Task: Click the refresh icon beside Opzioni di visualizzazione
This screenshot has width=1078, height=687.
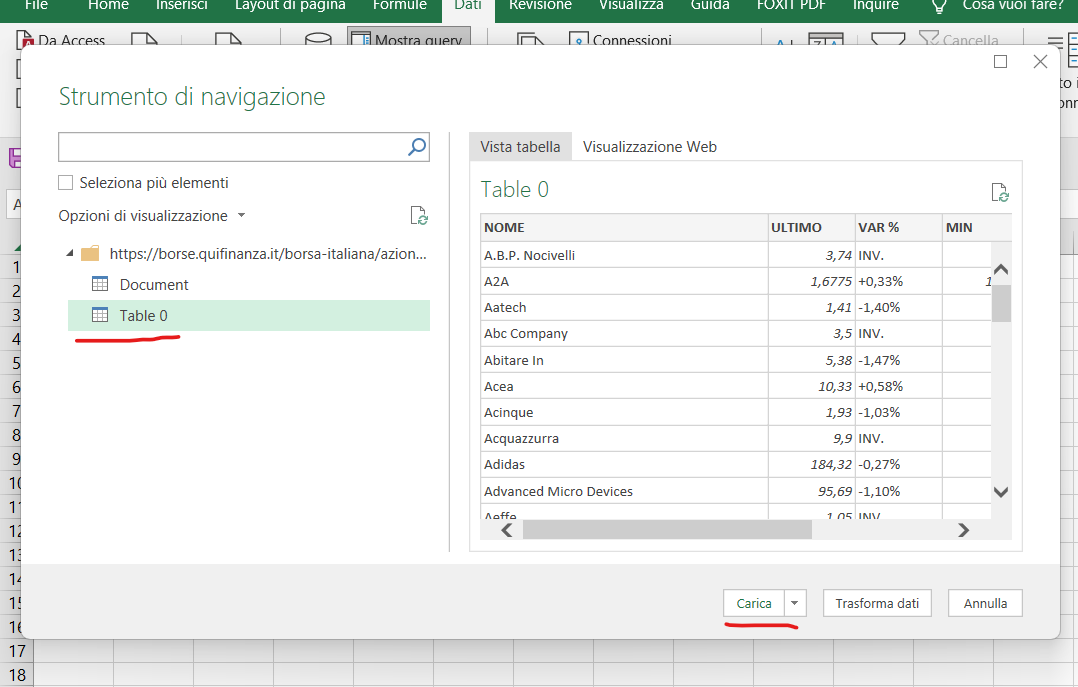Action: point(419,216)
